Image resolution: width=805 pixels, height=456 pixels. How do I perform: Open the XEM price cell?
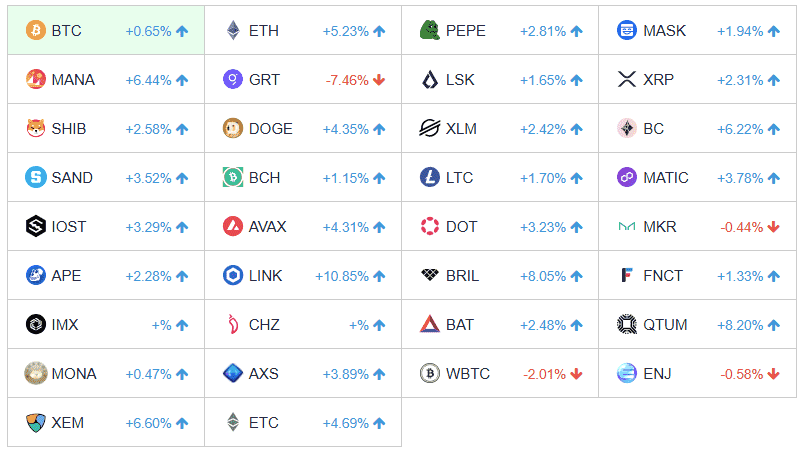106,422
